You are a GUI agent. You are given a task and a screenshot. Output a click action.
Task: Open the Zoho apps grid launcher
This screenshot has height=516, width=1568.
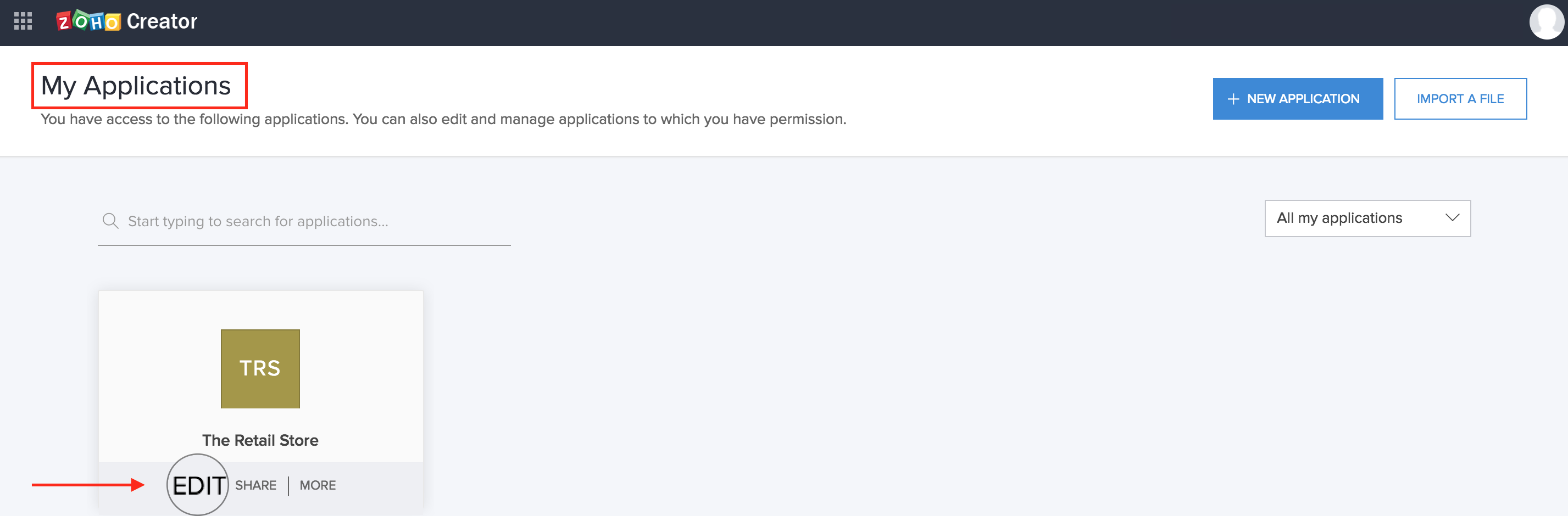[23, 21]
